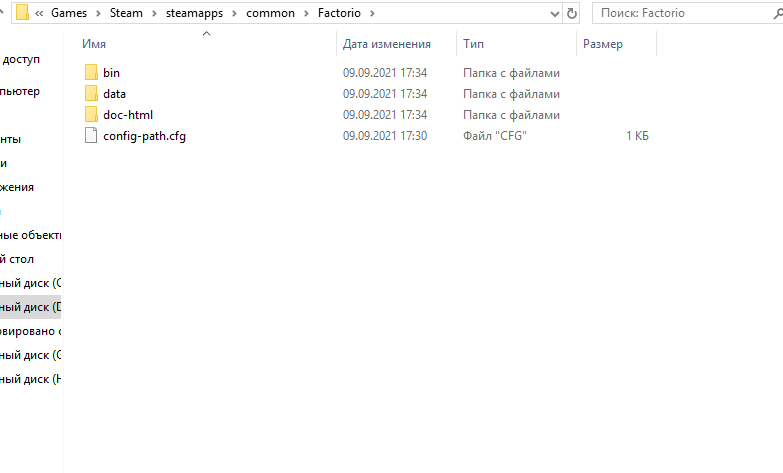Expand the chevron after steamapps breadcrumb
The height and width of the screenshot is (473, 783).
click(x=234, y=13)
